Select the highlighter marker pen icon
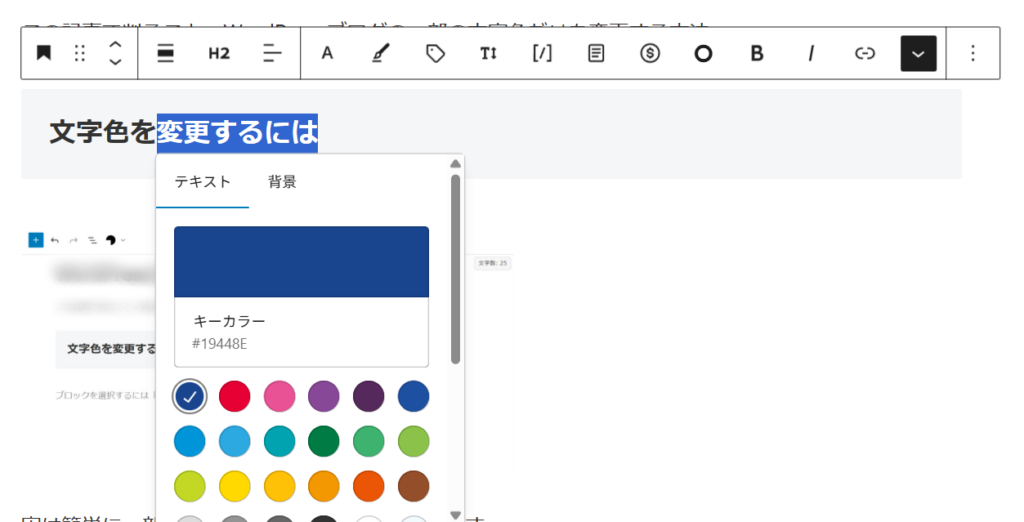The image size is (1024, 522). pyautogui.click(x=381, y=54)
